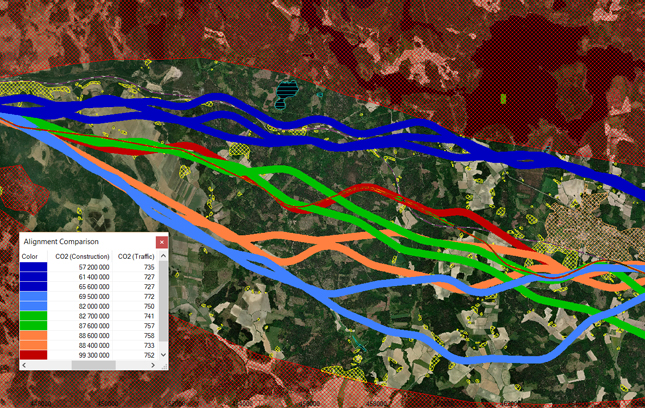Click traffic value 750

click(x=149, y=306)
